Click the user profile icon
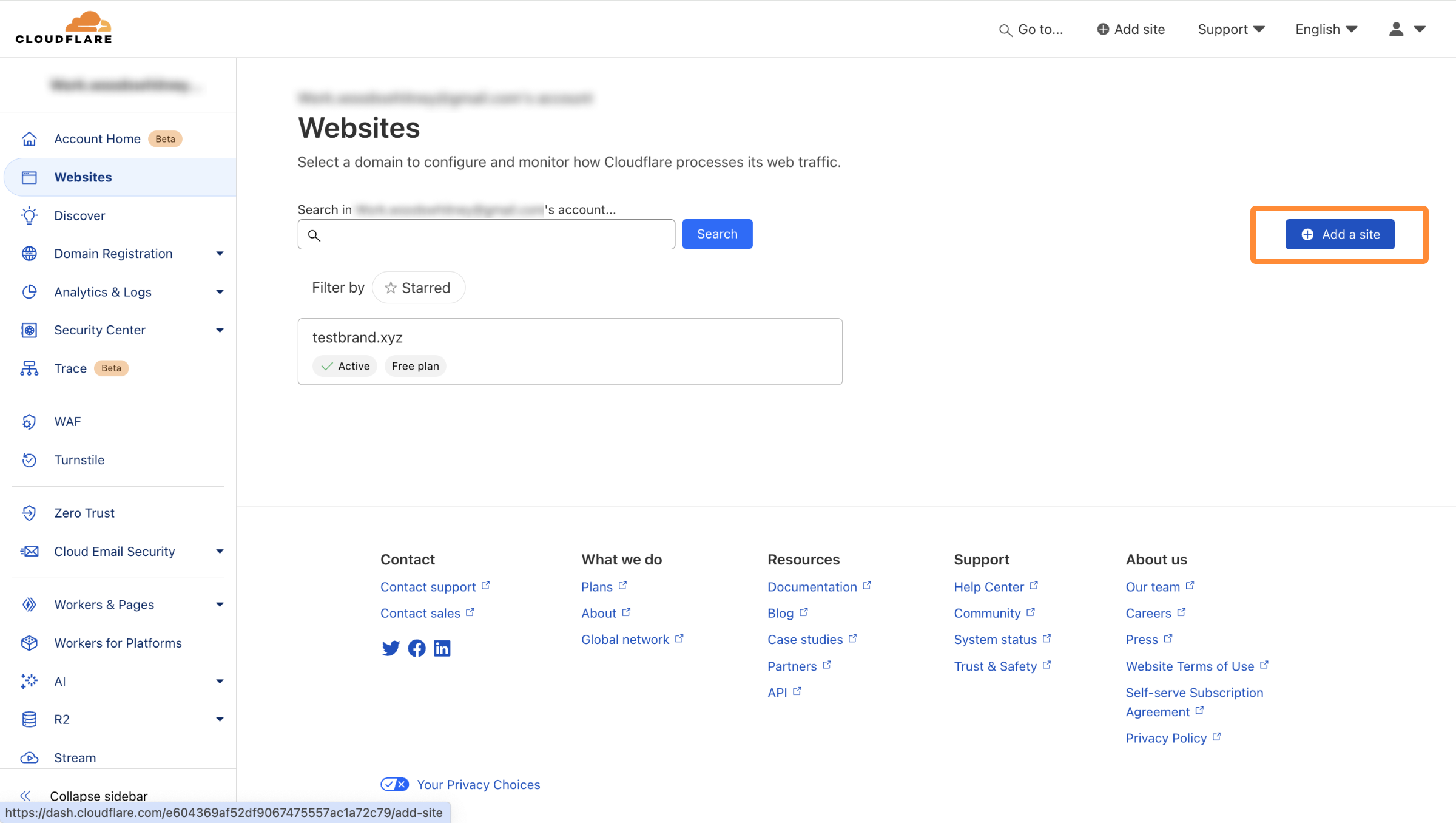Viewport: 1456px width, 823px height. pyautogui.click(x=1396, y=29)
